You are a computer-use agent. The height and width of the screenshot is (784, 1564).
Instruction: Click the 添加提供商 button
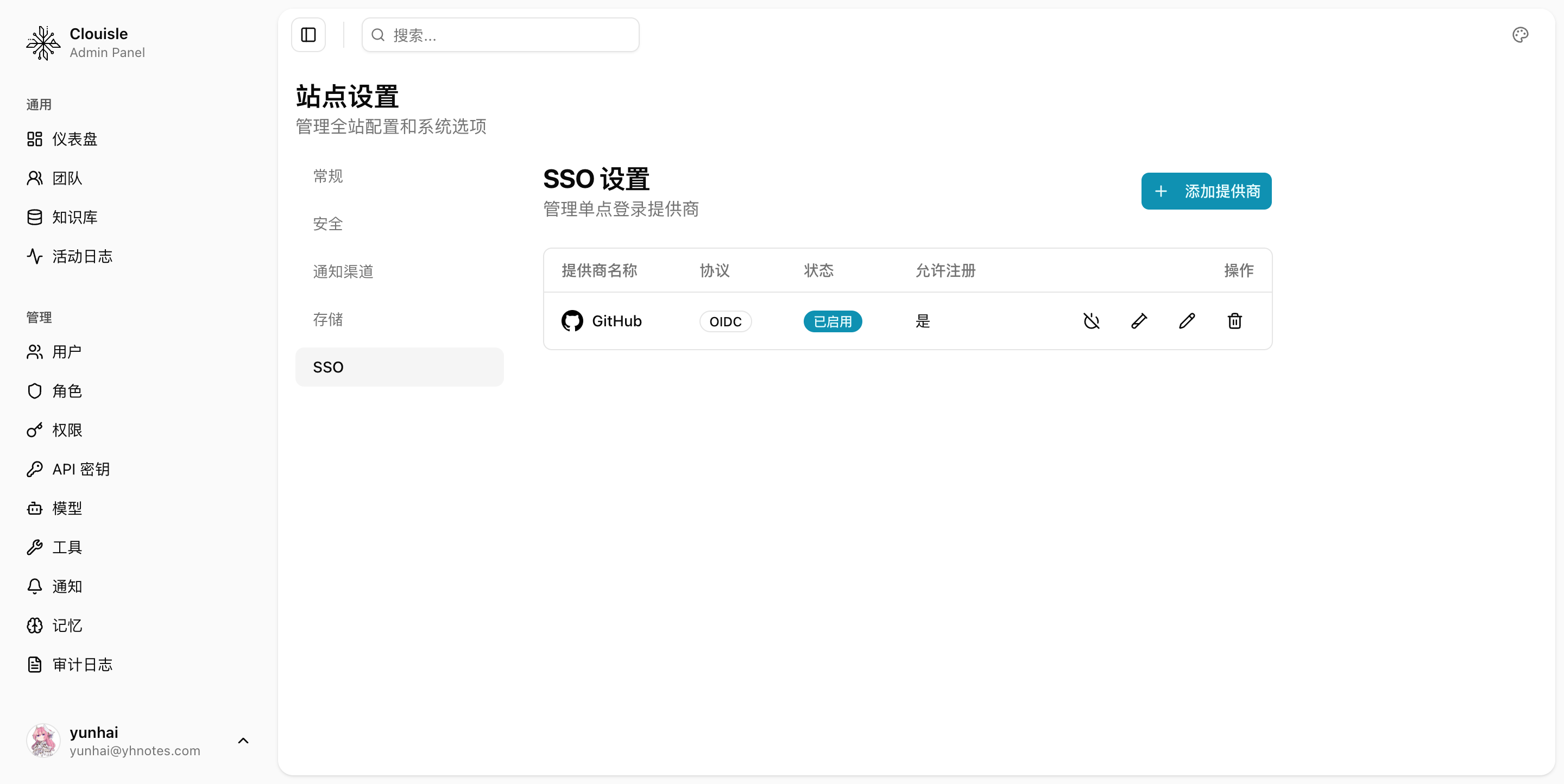click(1206, 191)
